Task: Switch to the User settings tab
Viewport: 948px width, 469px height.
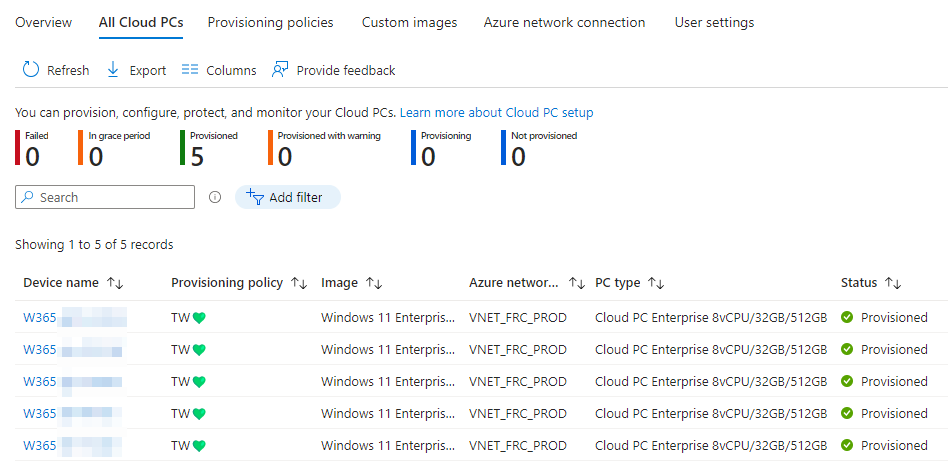Action: pyautogui.click(x=714, y=22)
